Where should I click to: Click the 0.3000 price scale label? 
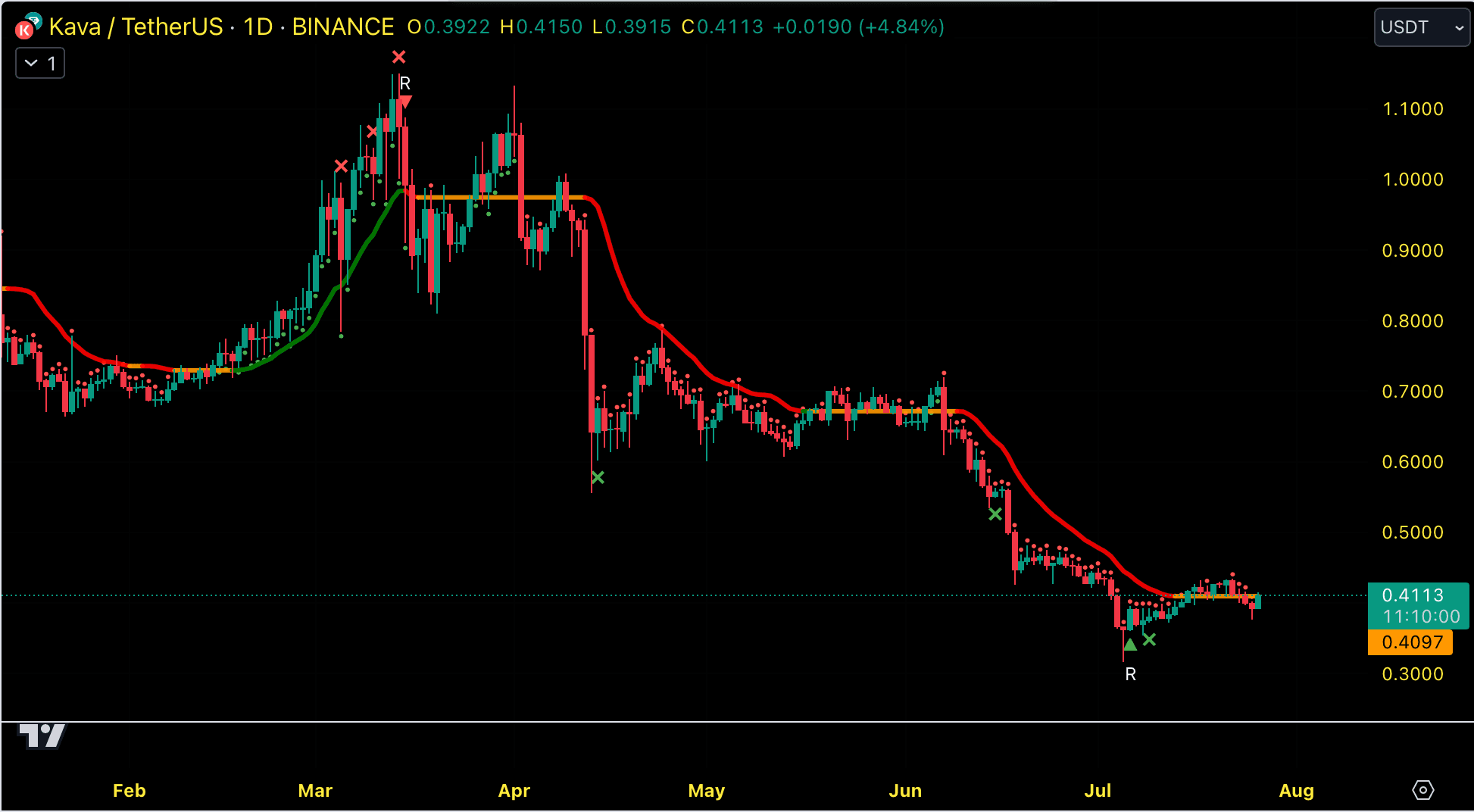pyautogui.click(x=1413, y=674)
